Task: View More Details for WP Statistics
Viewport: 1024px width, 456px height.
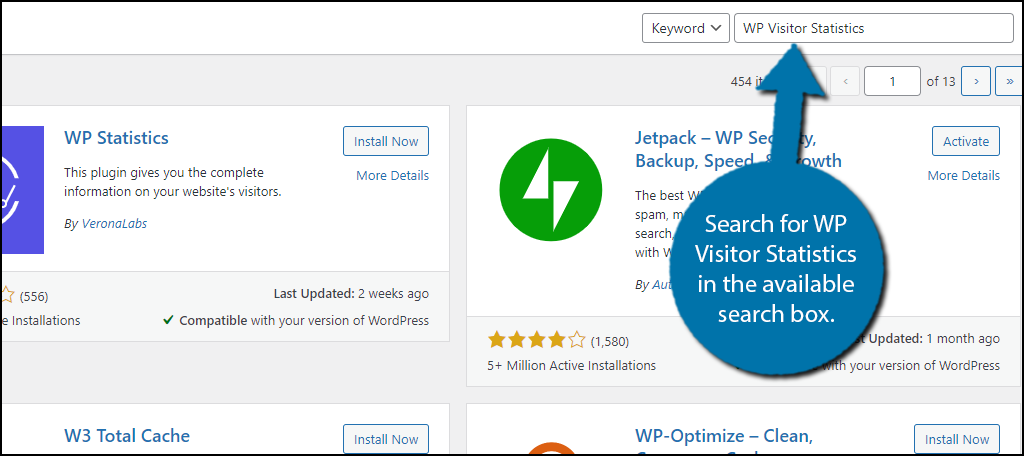Action: tap(392, 176)
